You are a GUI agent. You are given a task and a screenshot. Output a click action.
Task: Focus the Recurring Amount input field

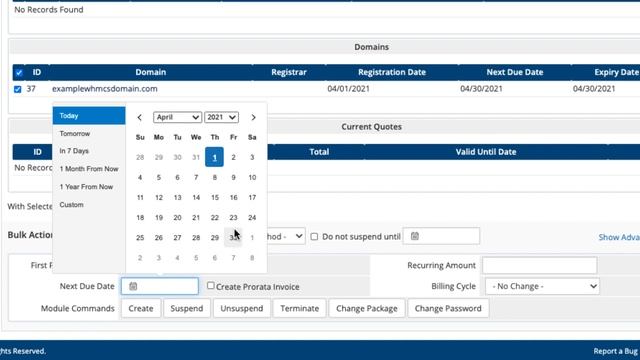(540, 265)
